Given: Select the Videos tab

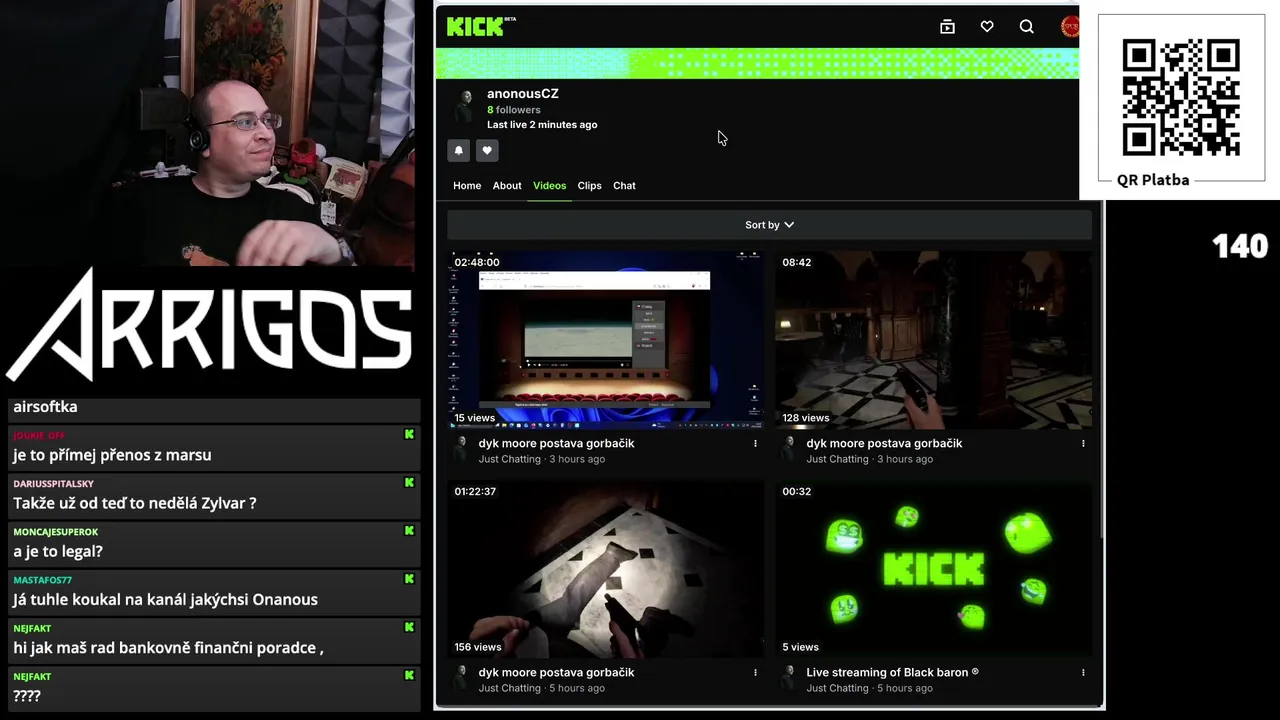Looking at the screenshot, I should click(549, 185).
